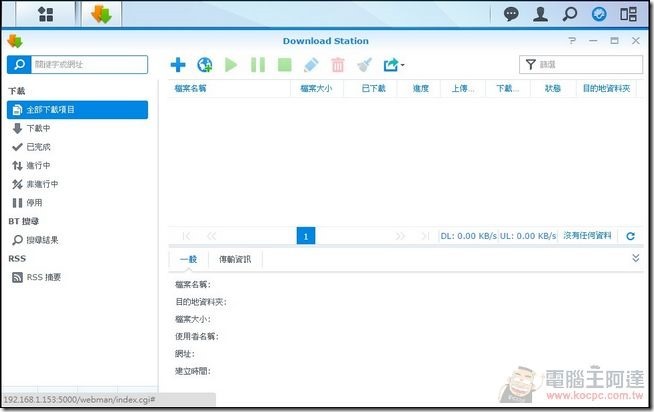Select 全部下載項目 in the sidebar
Image resolution: width=654 pixels, height=412 pixels.
coord(78,110)
